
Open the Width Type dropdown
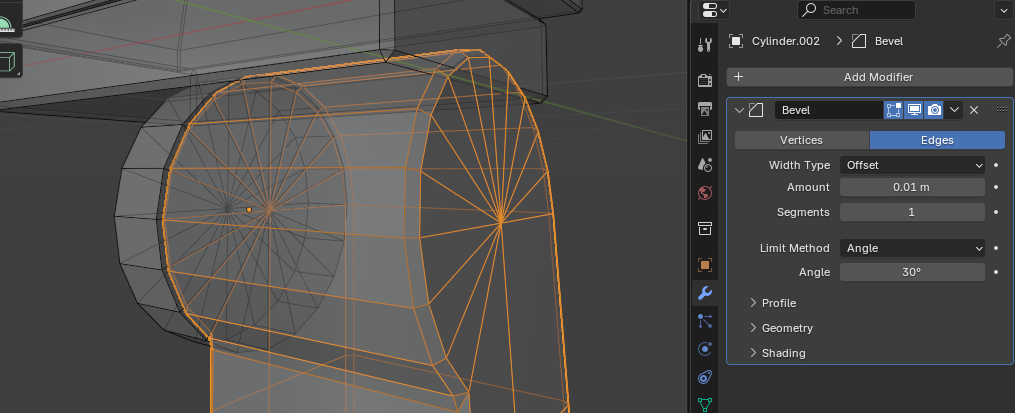pos(912,165)
